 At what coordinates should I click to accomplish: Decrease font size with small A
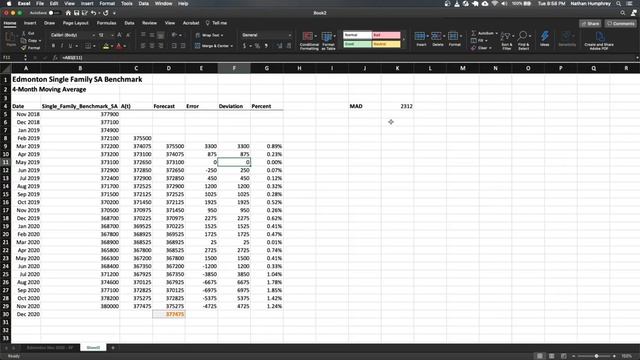(x=127, y=35)
